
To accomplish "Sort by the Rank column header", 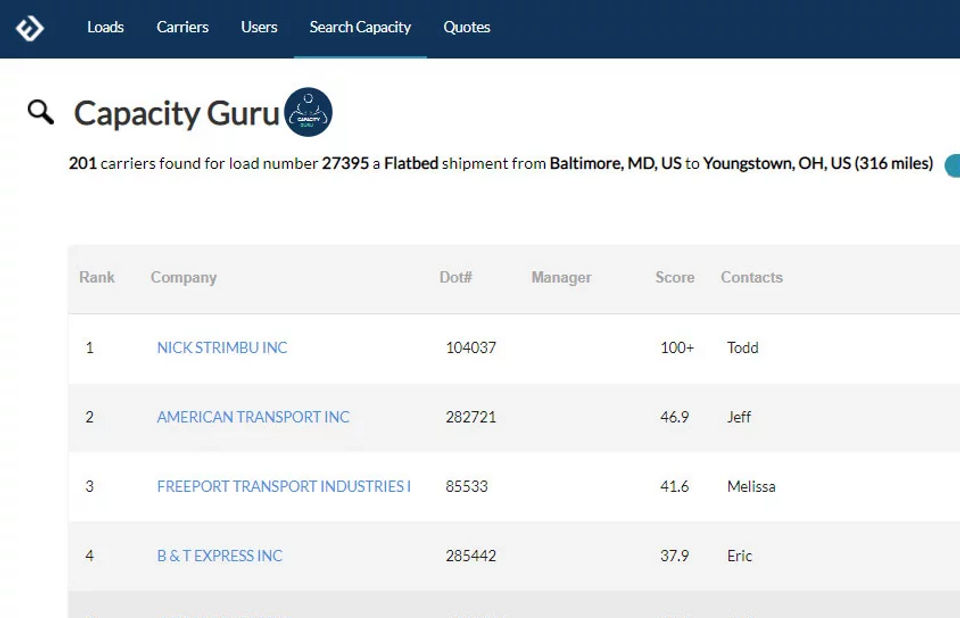I will [97, 277].
